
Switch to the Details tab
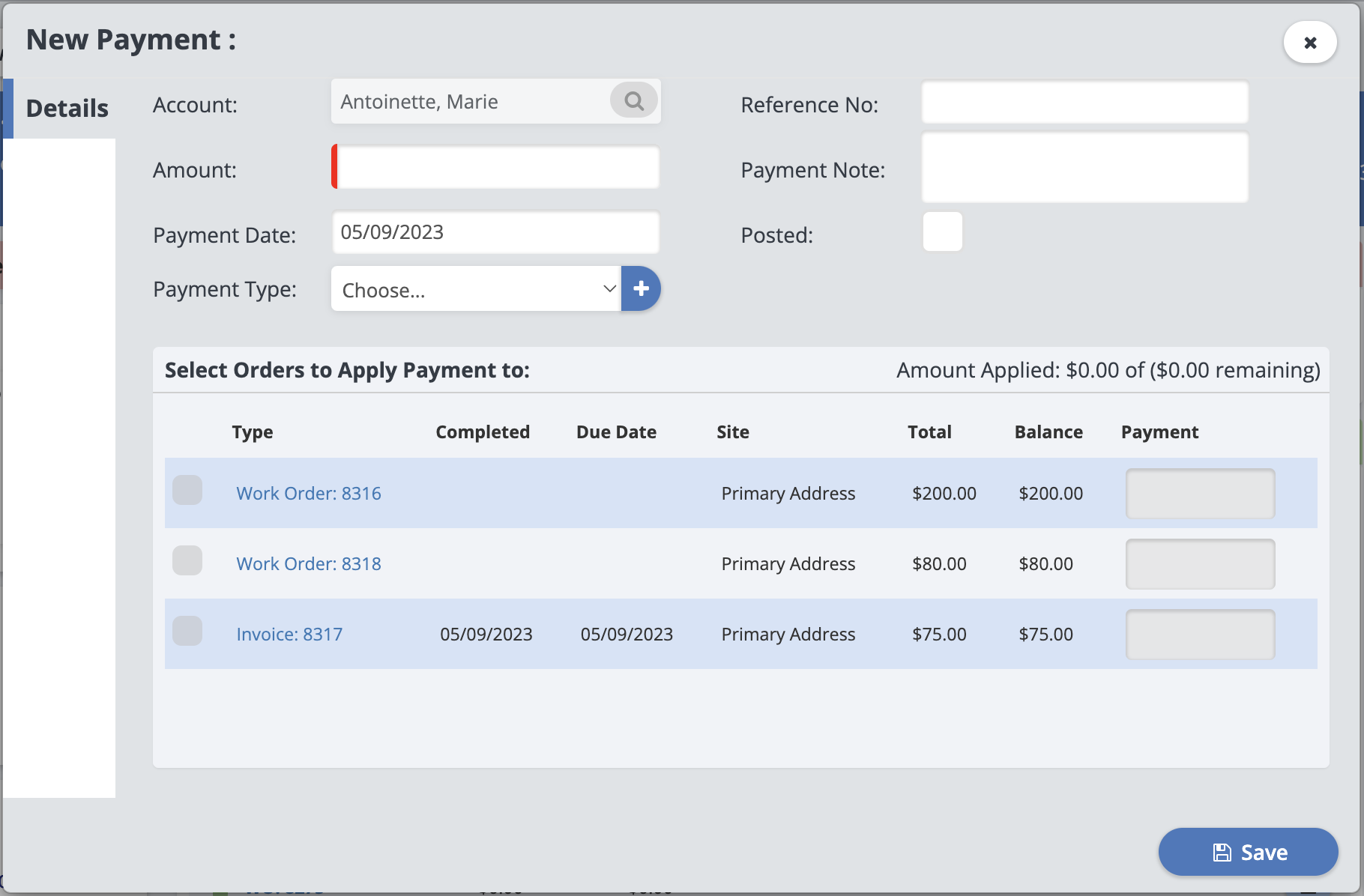click(x=67, y=109)
